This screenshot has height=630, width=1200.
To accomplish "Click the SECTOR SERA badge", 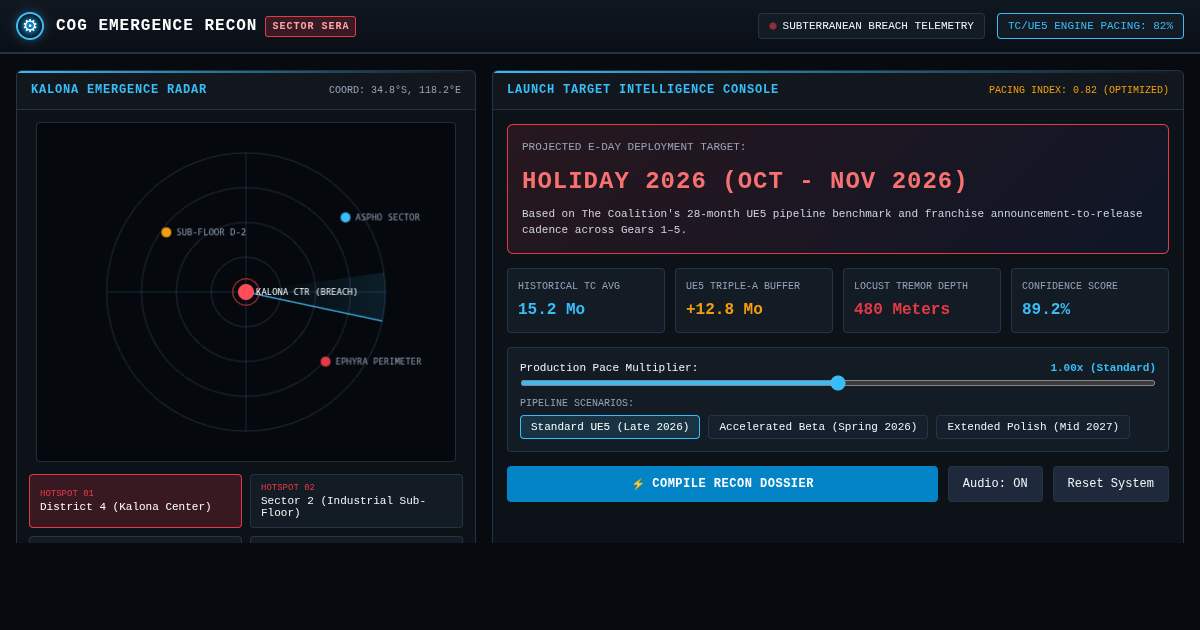I will (310, 26).
